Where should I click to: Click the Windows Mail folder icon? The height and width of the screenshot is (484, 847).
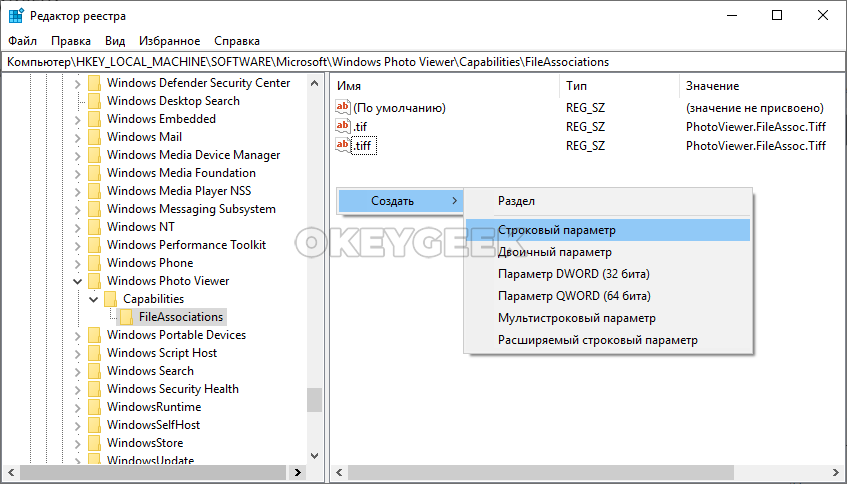pos(95,137)
